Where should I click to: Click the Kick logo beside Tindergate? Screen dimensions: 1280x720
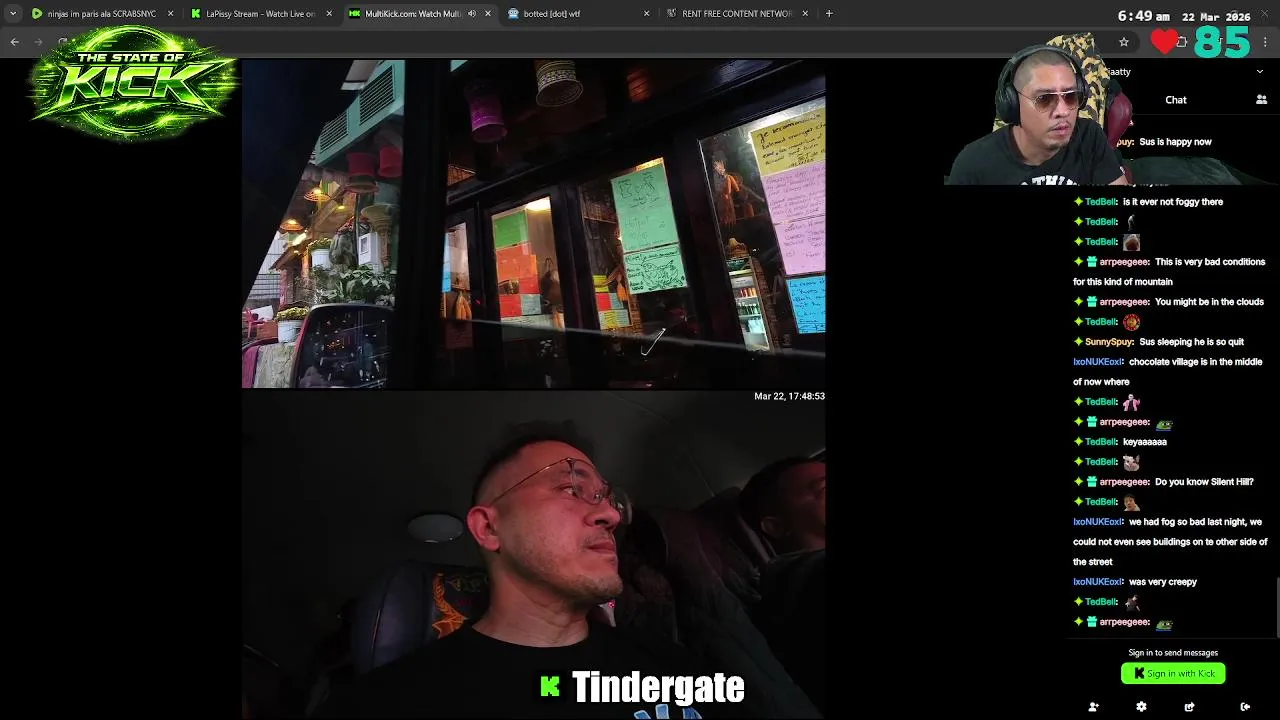click(x=550, y=686)
